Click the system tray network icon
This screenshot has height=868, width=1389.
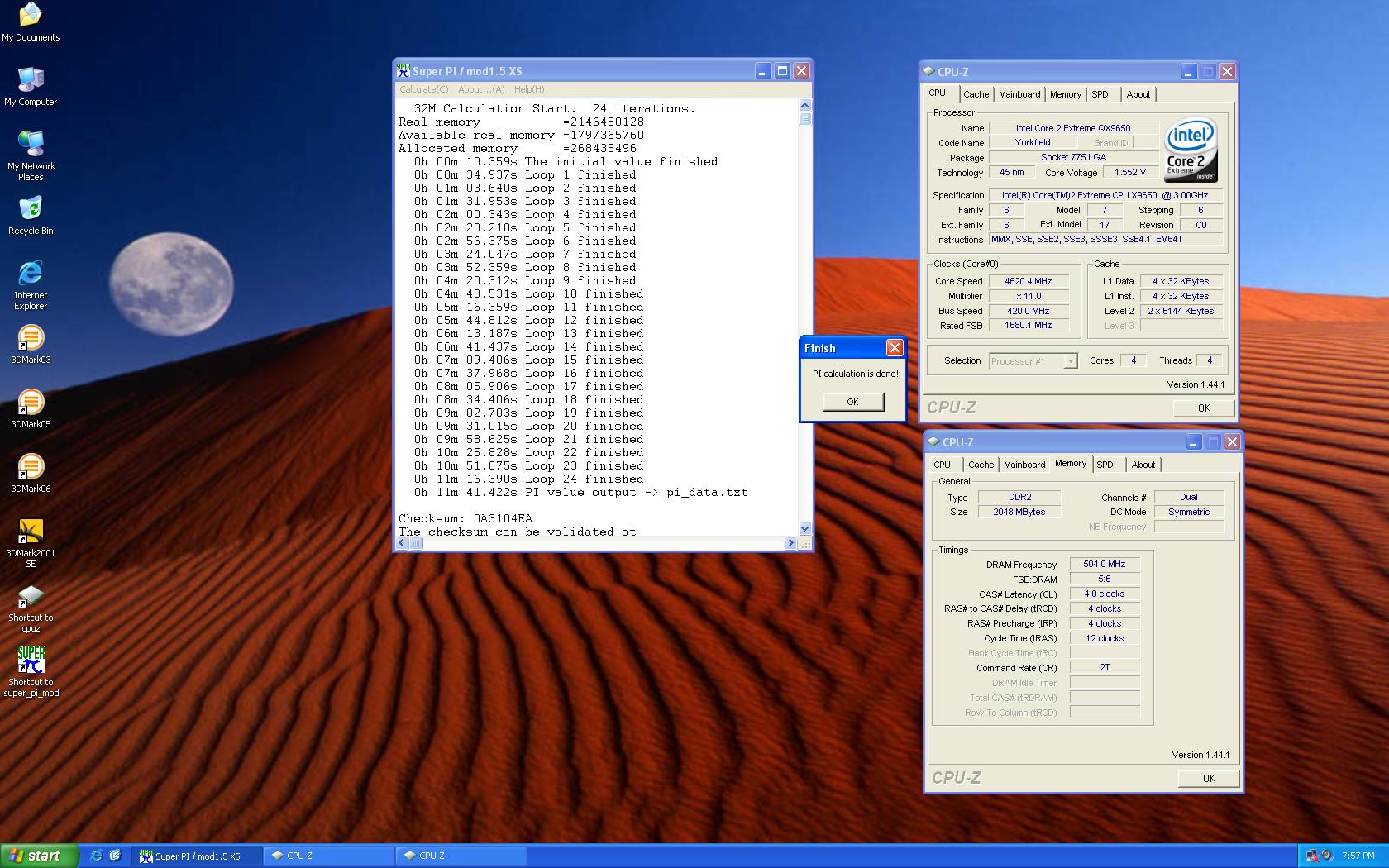[x=1312, y=856]
